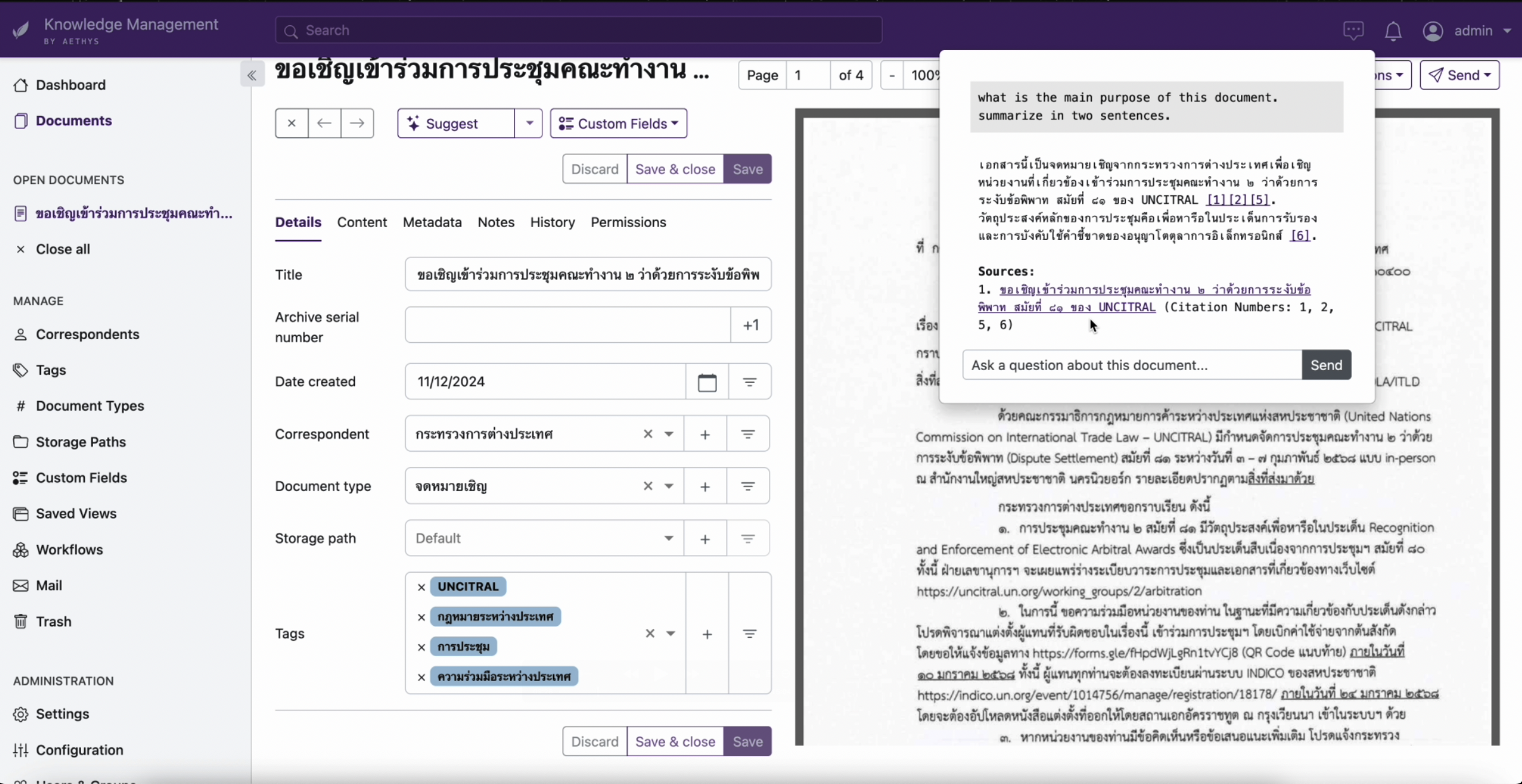The width and height of the screenshot is (1522, 784).
Task: Collapse the left sidebar
Action: [252, 74]
